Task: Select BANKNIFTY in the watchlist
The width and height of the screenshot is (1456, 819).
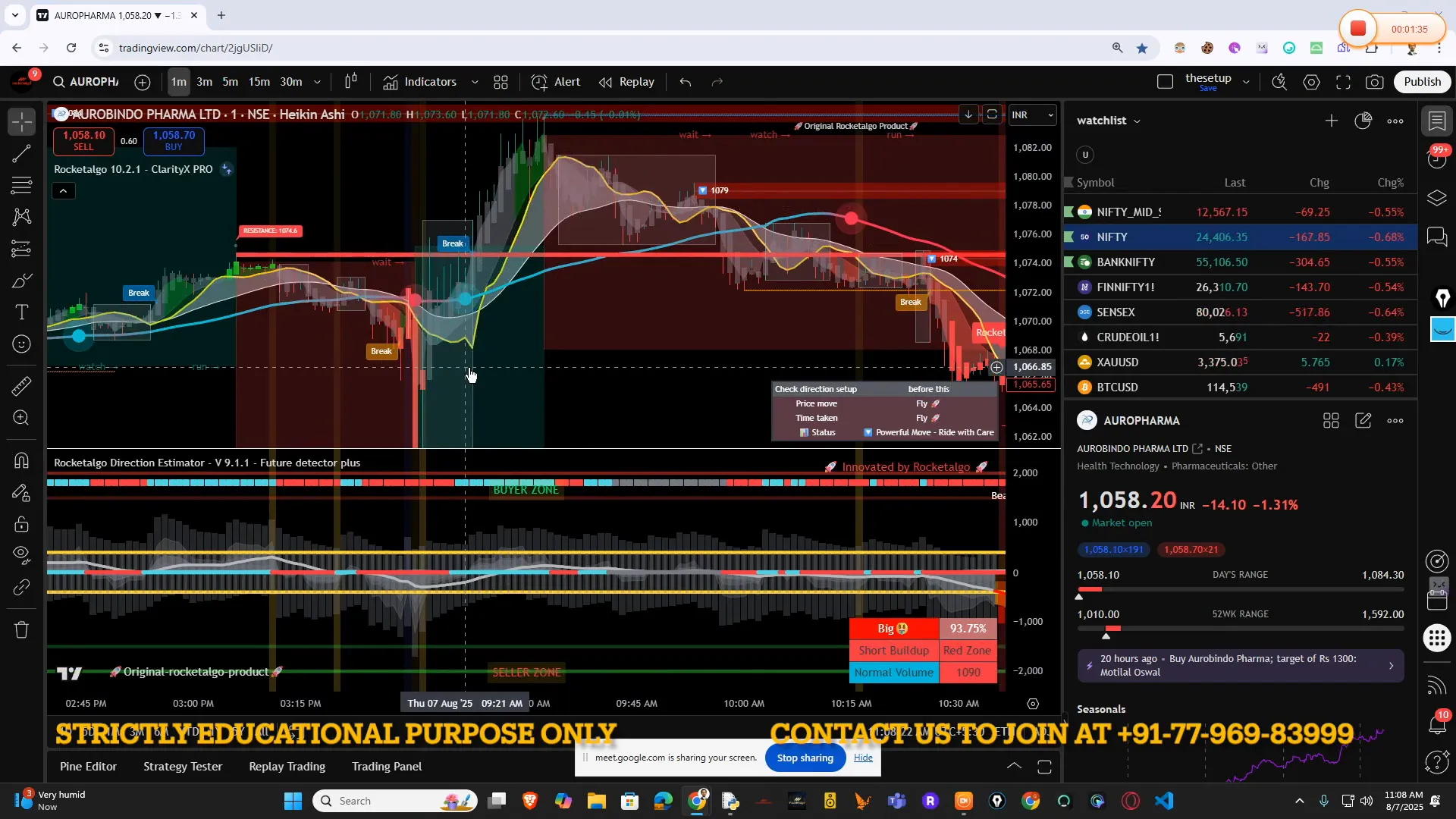Action: [1240, 262]
